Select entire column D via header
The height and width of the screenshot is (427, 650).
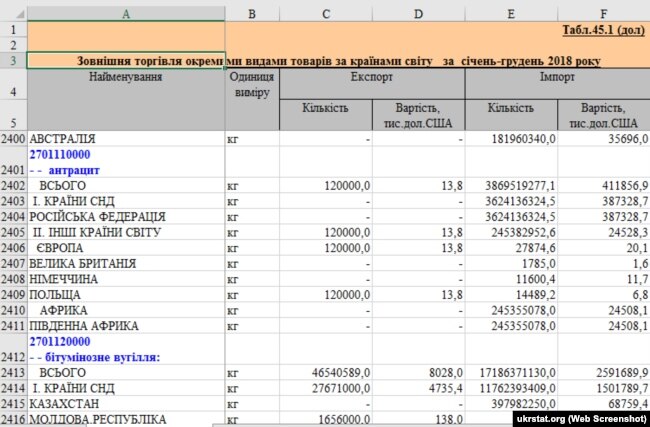coord(418,12)
